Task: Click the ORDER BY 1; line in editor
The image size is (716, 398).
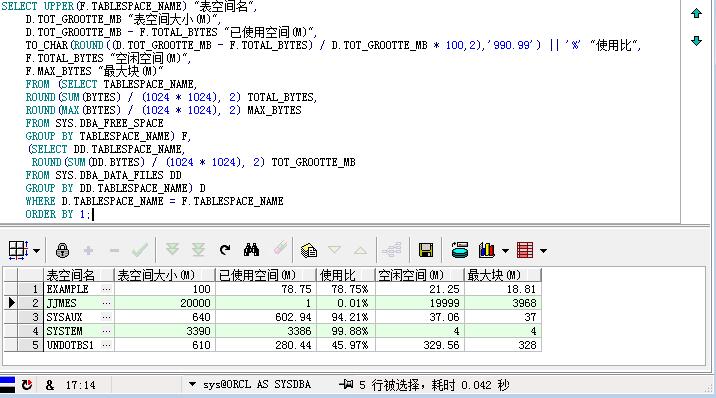Action: [58, 214]
